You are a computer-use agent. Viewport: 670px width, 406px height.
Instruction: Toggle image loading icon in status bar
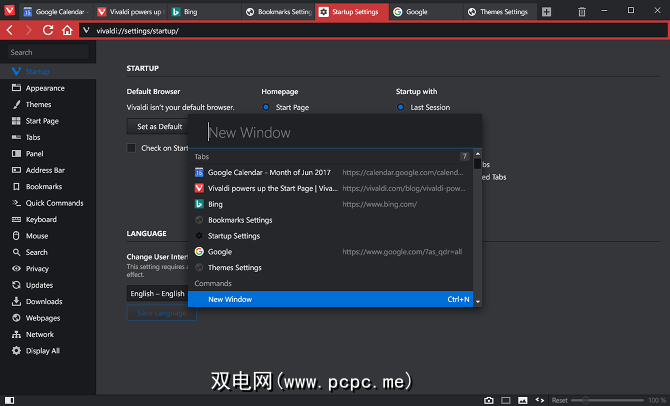click(523, 400)
